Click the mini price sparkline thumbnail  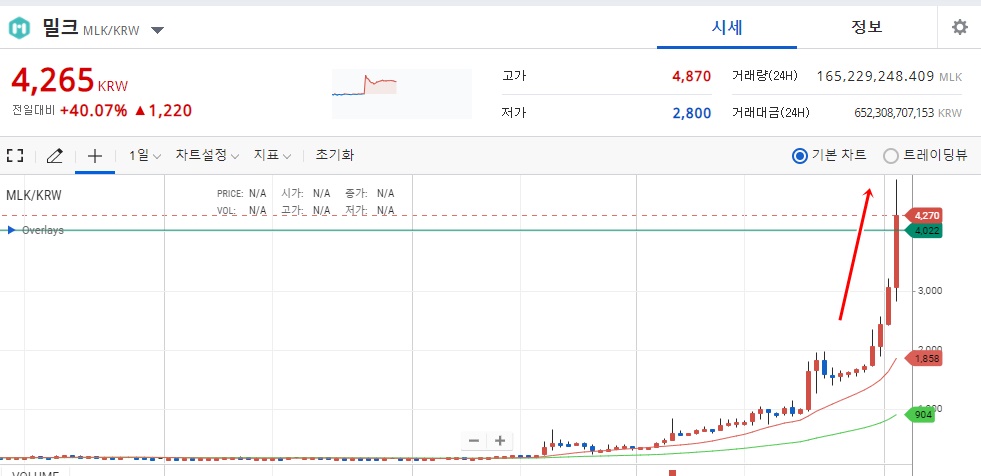(402, 94)
